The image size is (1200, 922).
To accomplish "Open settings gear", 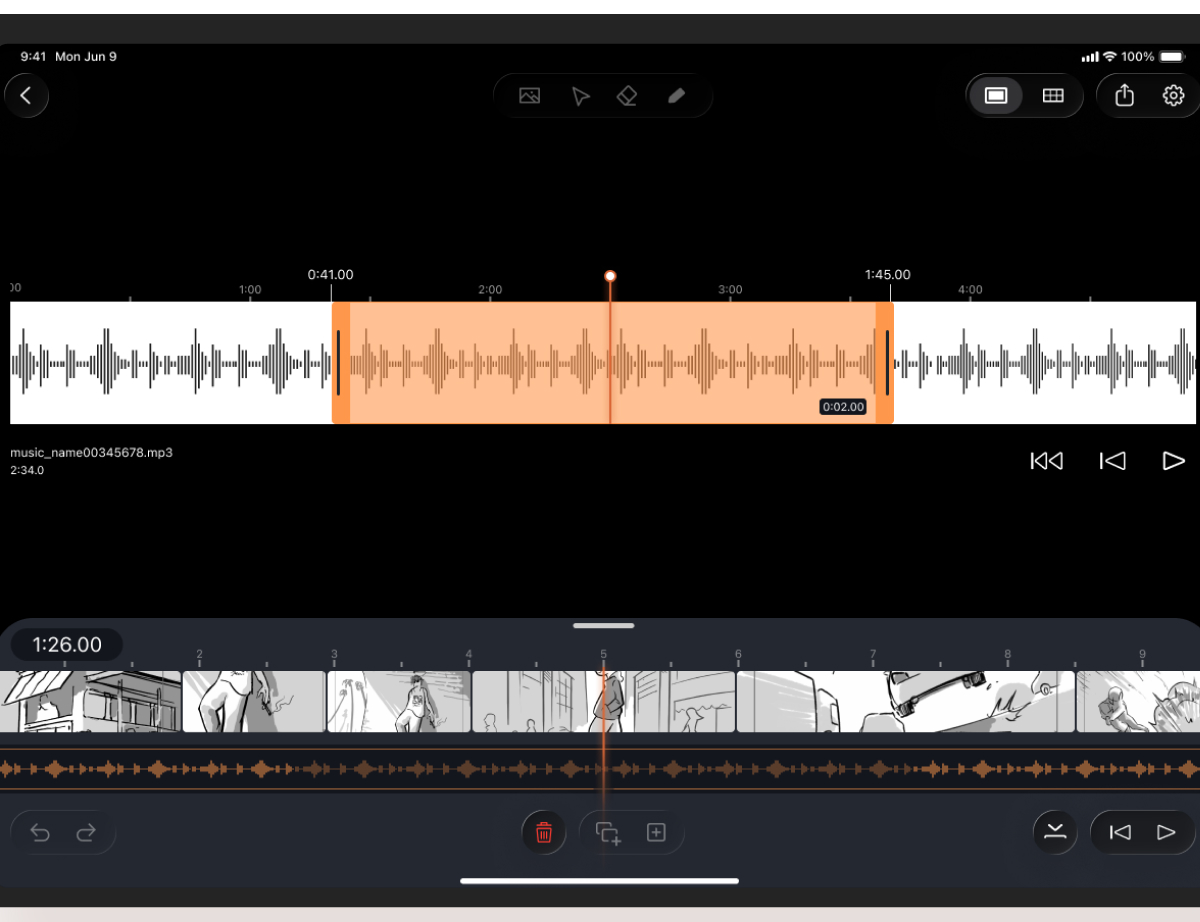I will pyautogui.click(x=1173, y=96).
